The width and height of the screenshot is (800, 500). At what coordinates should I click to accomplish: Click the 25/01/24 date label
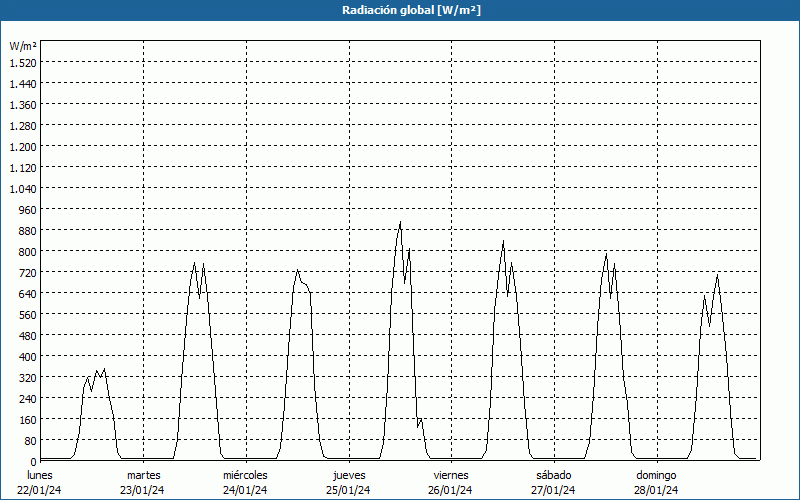(348, 490)
